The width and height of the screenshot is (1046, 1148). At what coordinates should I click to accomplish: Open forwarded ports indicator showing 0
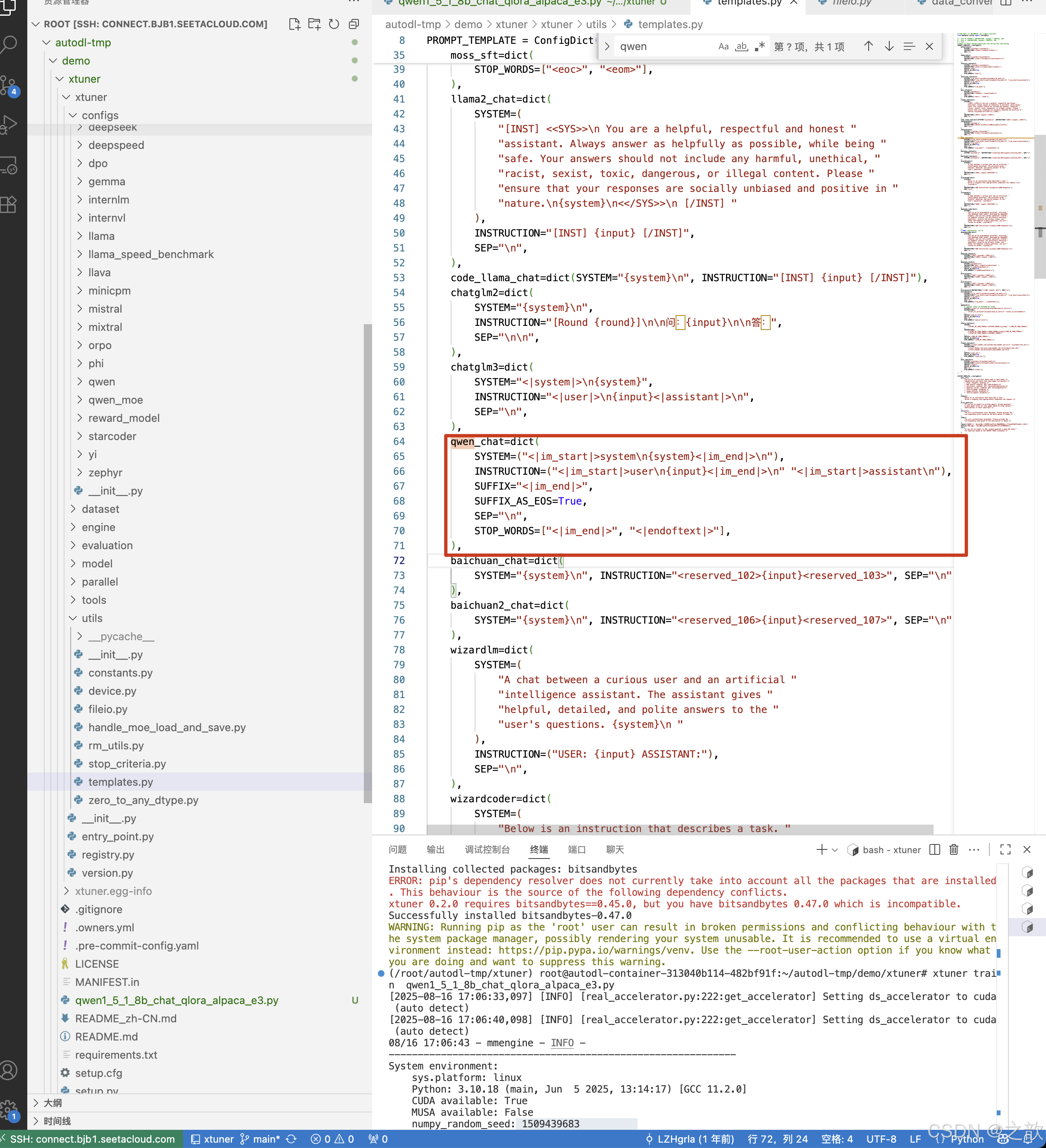[378, 1139]
